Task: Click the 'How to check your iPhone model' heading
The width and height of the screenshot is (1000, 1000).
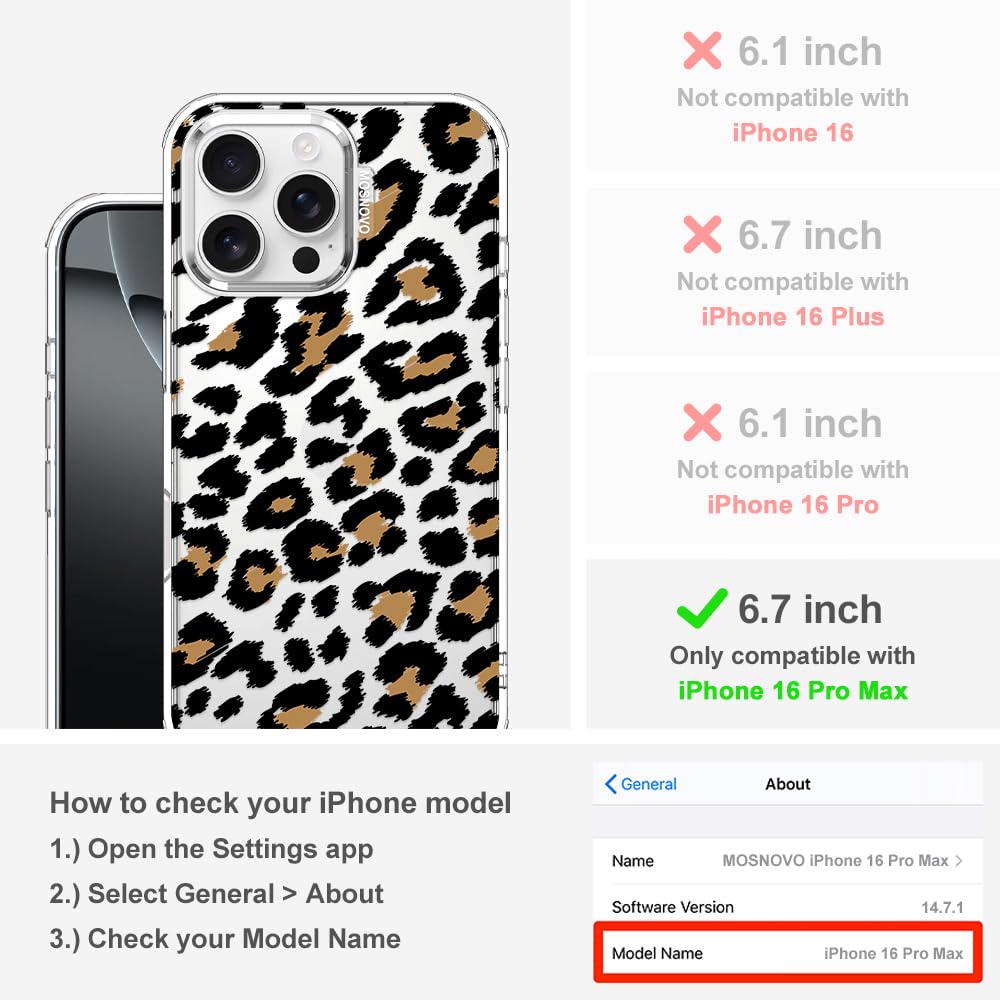Action: click(281, 802)
